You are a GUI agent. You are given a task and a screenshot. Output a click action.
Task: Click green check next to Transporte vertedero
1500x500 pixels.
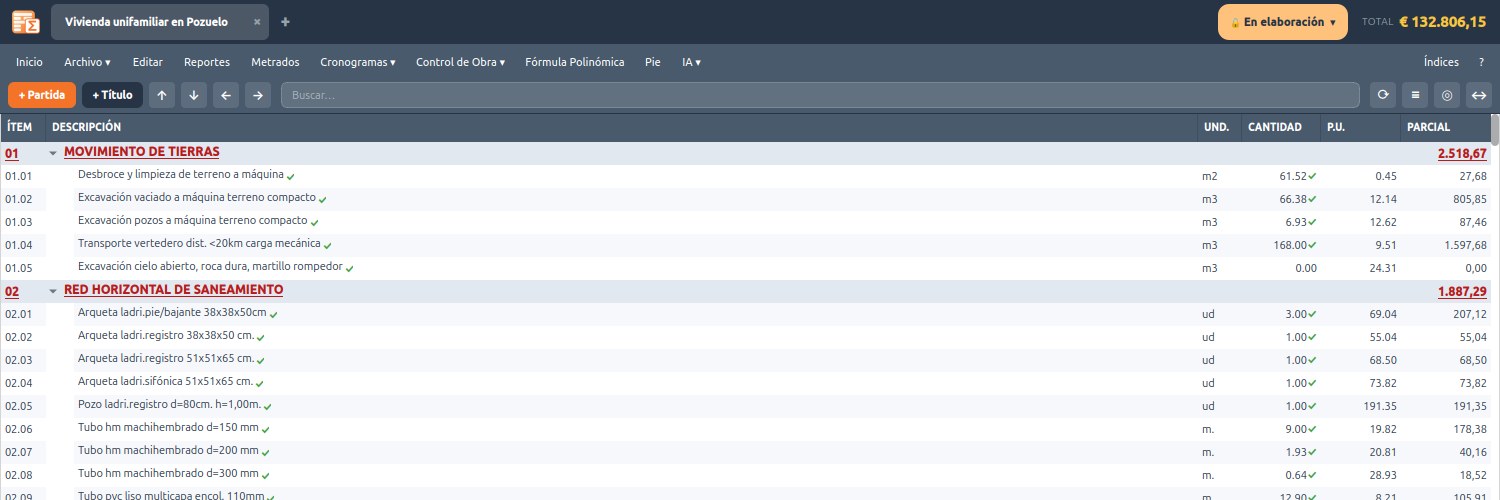coord(328,245)
